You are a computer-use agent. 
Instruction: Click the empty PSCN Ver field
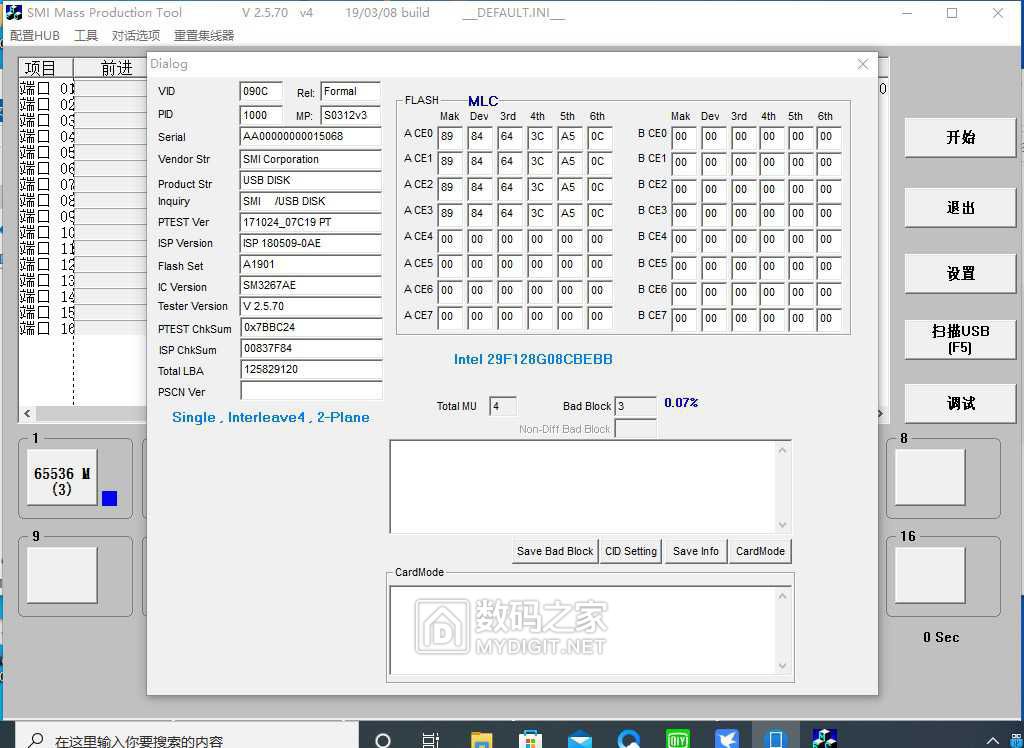pyautogui.click(x=311, y=391)
